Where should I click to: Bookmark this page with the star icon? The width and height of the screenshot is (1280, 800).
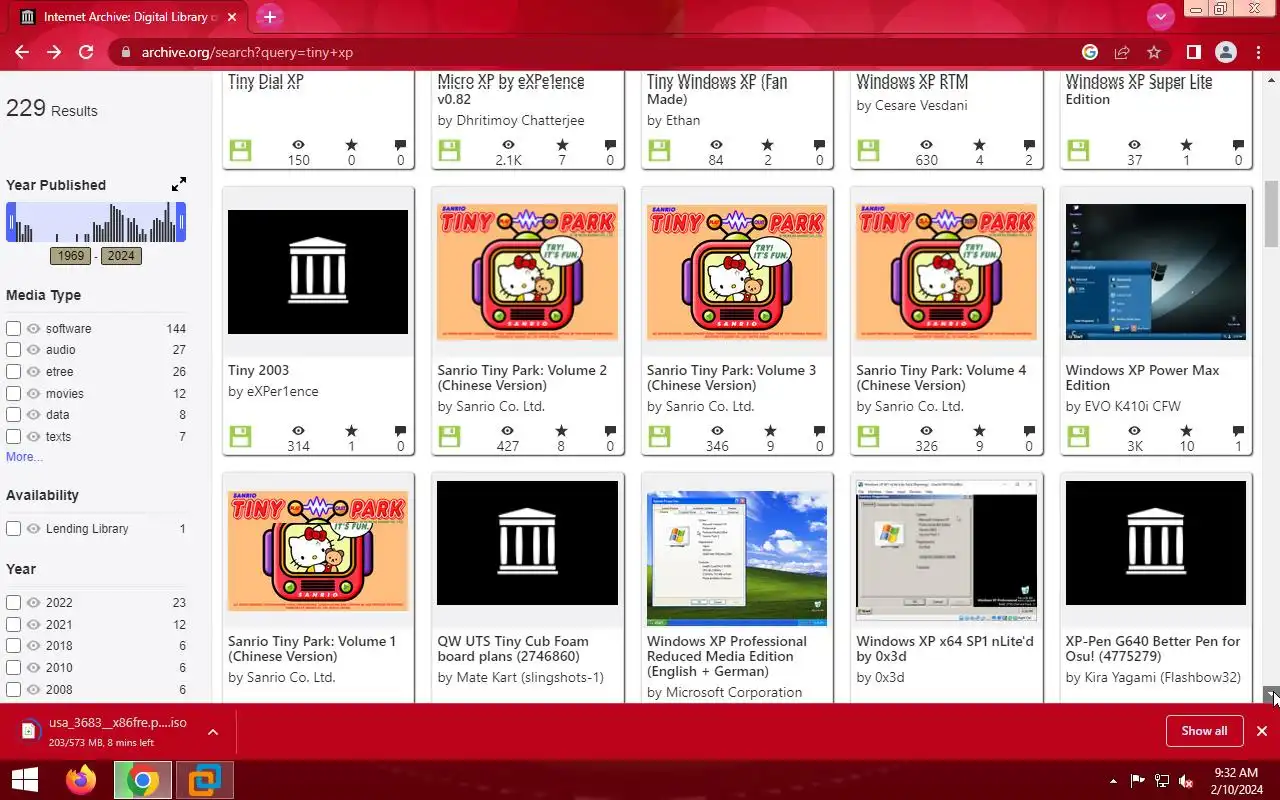[x=1154, y=52]
